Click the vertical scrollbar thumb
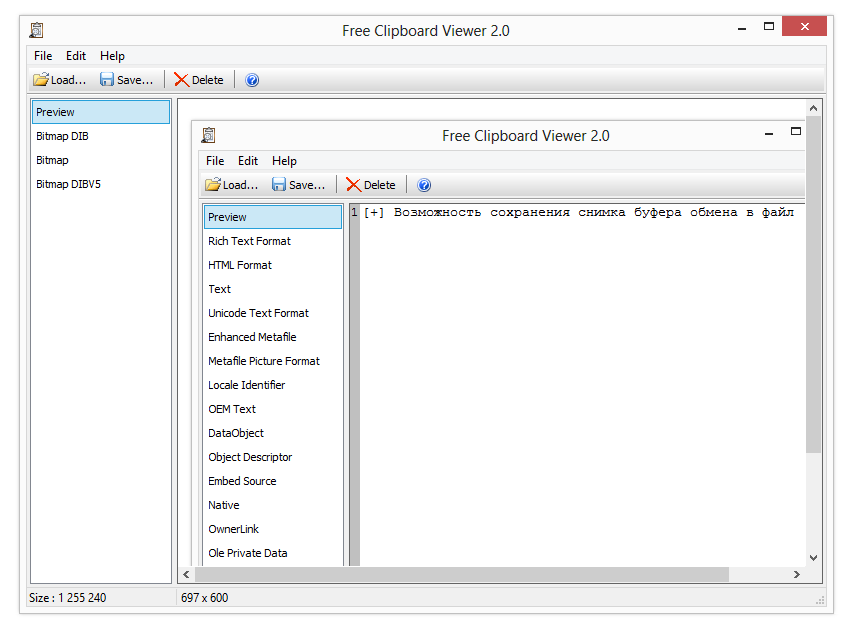 pos(813,284)
